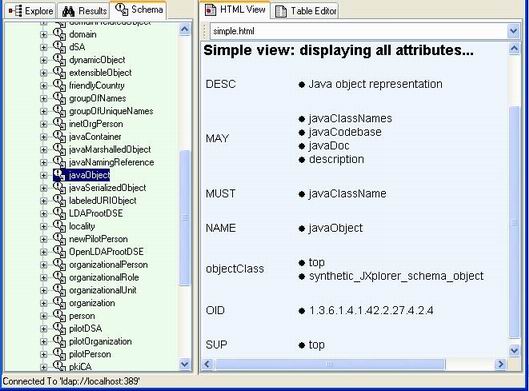
Task: Switch to the Explore tab
Action: coord(30,11)
